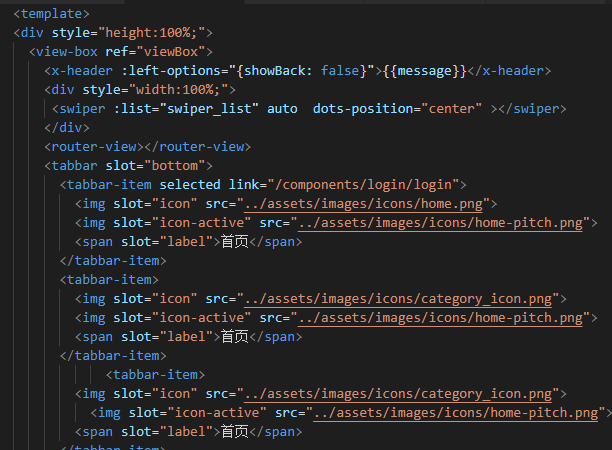
Task: Click the opening router-view tag
Action: tap(94, 147)
